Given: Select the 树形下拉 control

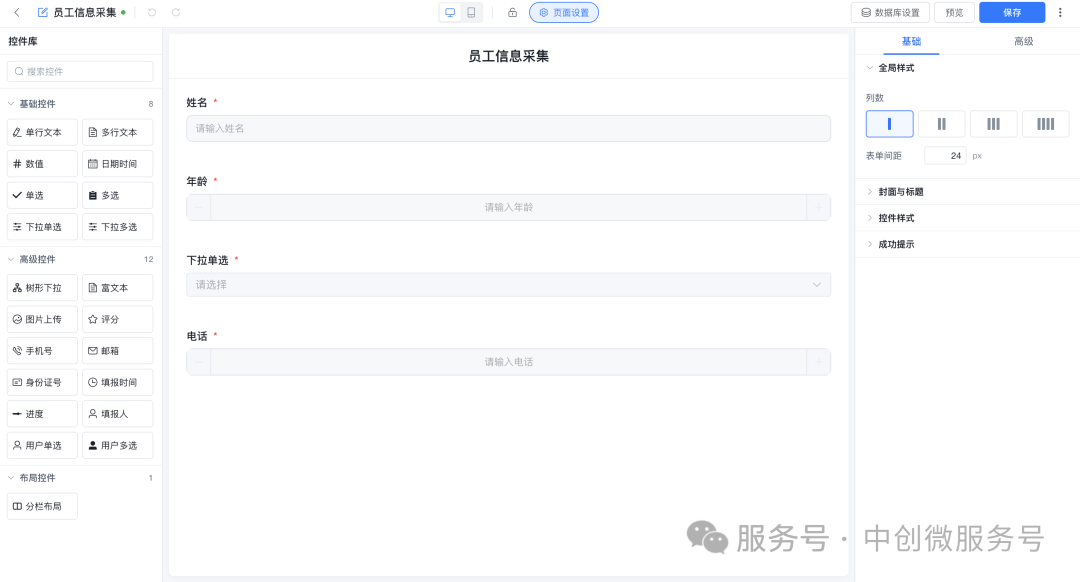Looking at the screenshot, I should [x=42, y=288].
